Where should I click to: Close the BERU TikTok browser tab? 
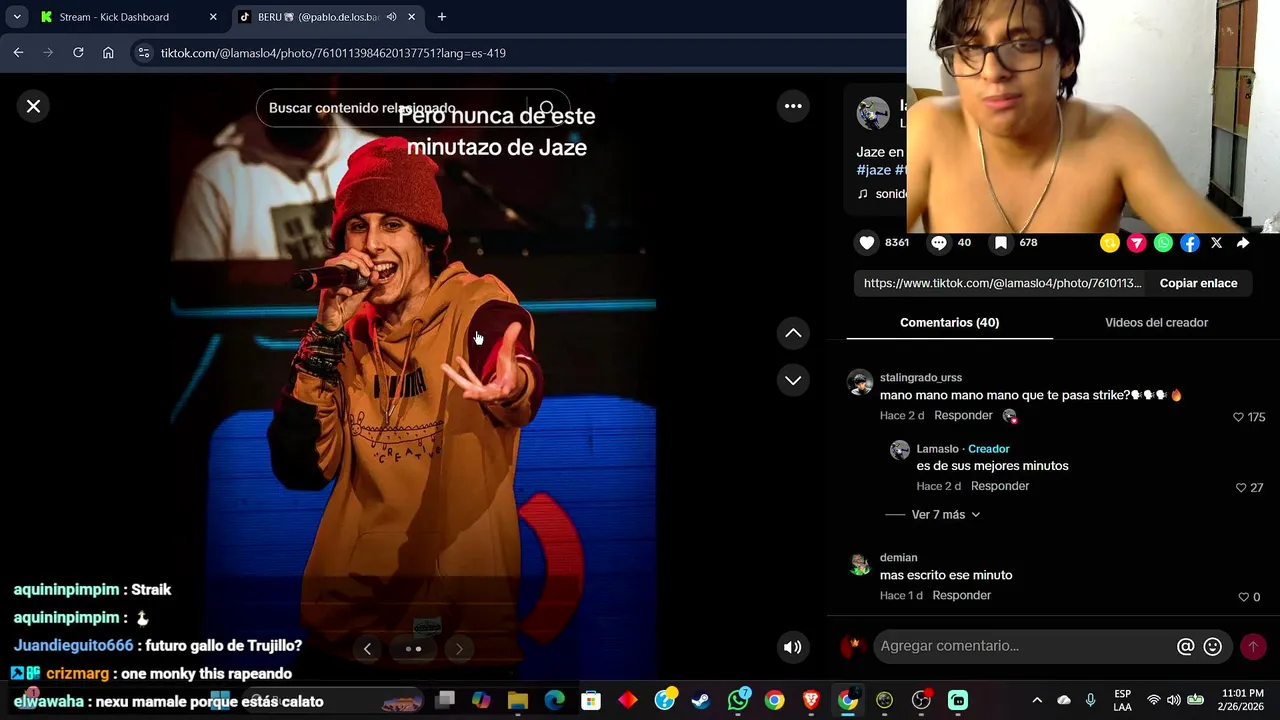(x=411, y=17)
